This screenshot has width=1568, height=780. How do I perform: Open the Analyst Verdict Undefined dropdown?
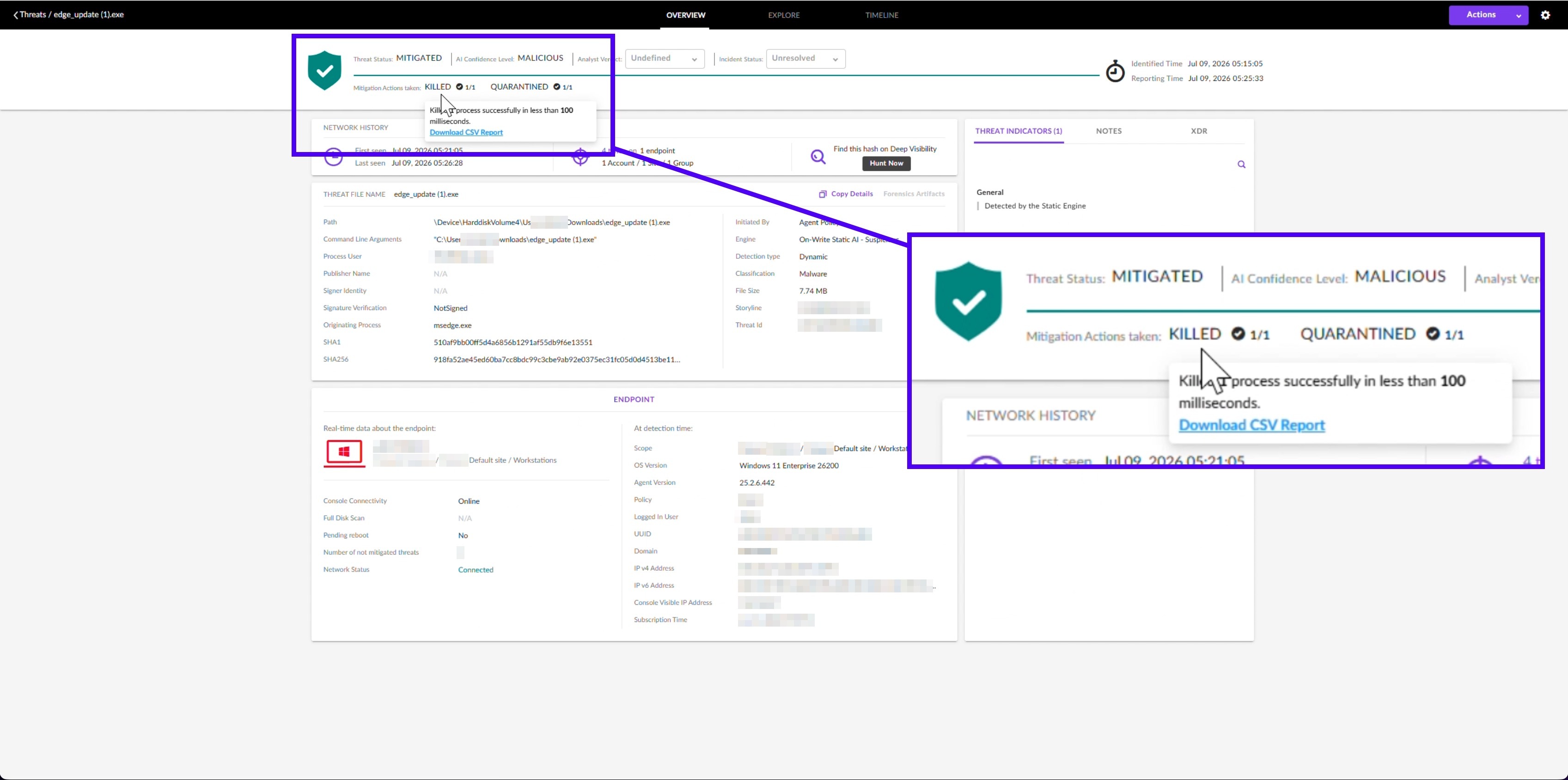coord(665,58)
